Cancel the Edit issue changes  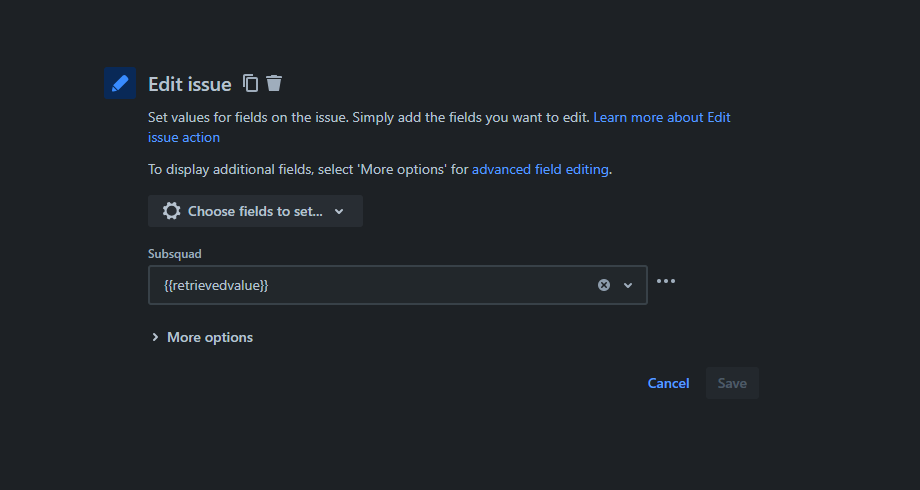668,383
